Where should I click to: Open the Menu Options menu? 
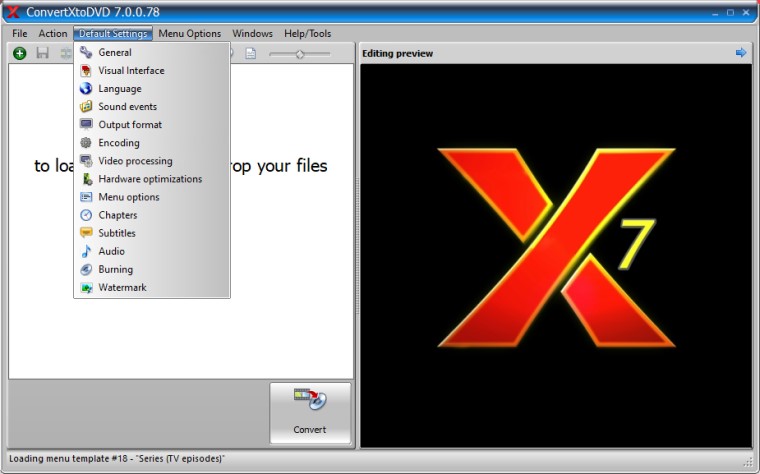190,33
